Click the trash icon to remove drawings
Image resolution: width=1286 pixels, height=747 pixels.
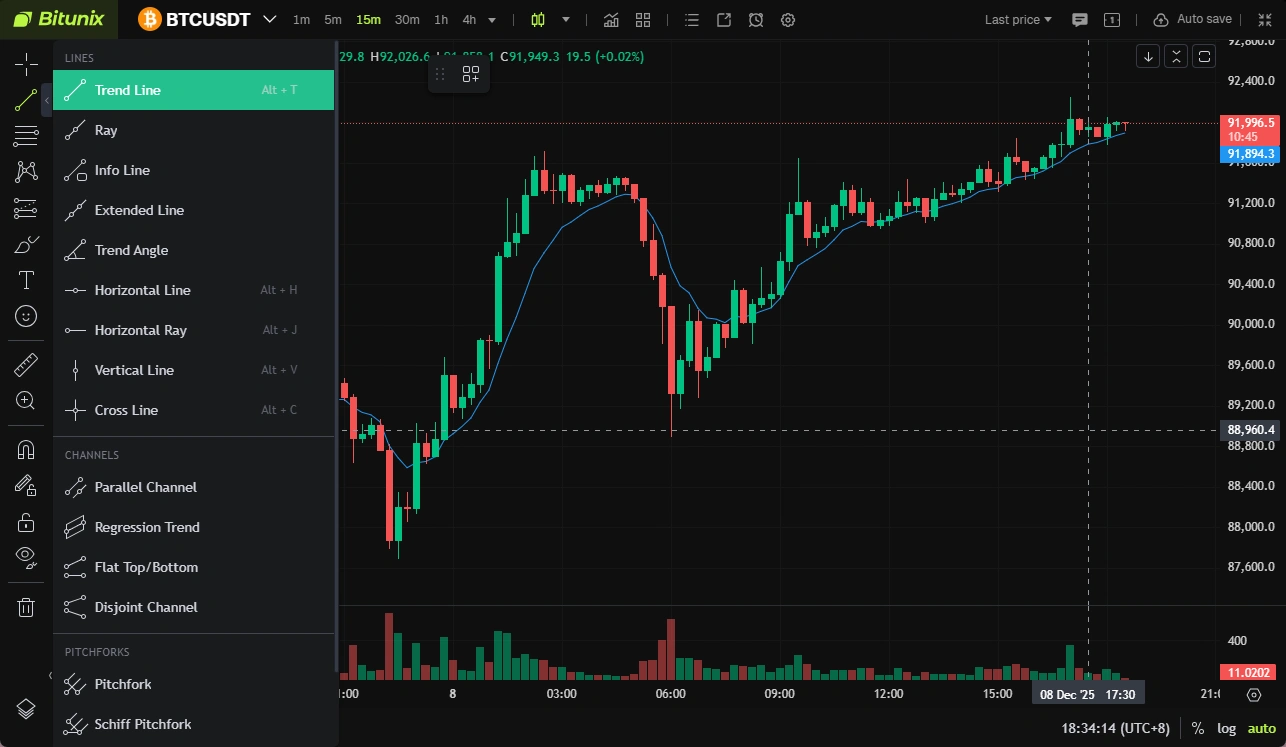click(x=26, y=607)
